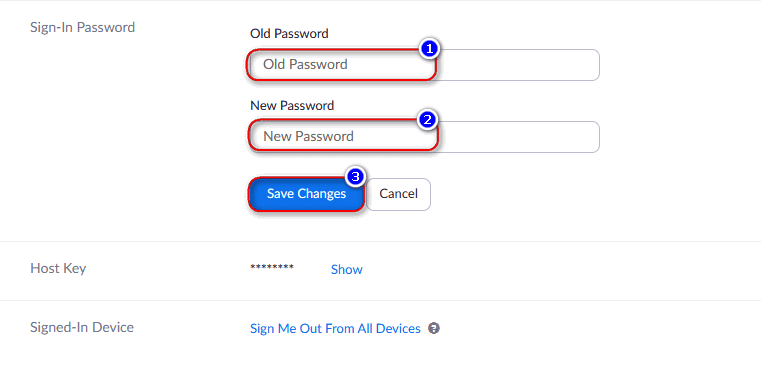Click the Signed-In Device section heading
761x385 pixels.
point(82,327)
